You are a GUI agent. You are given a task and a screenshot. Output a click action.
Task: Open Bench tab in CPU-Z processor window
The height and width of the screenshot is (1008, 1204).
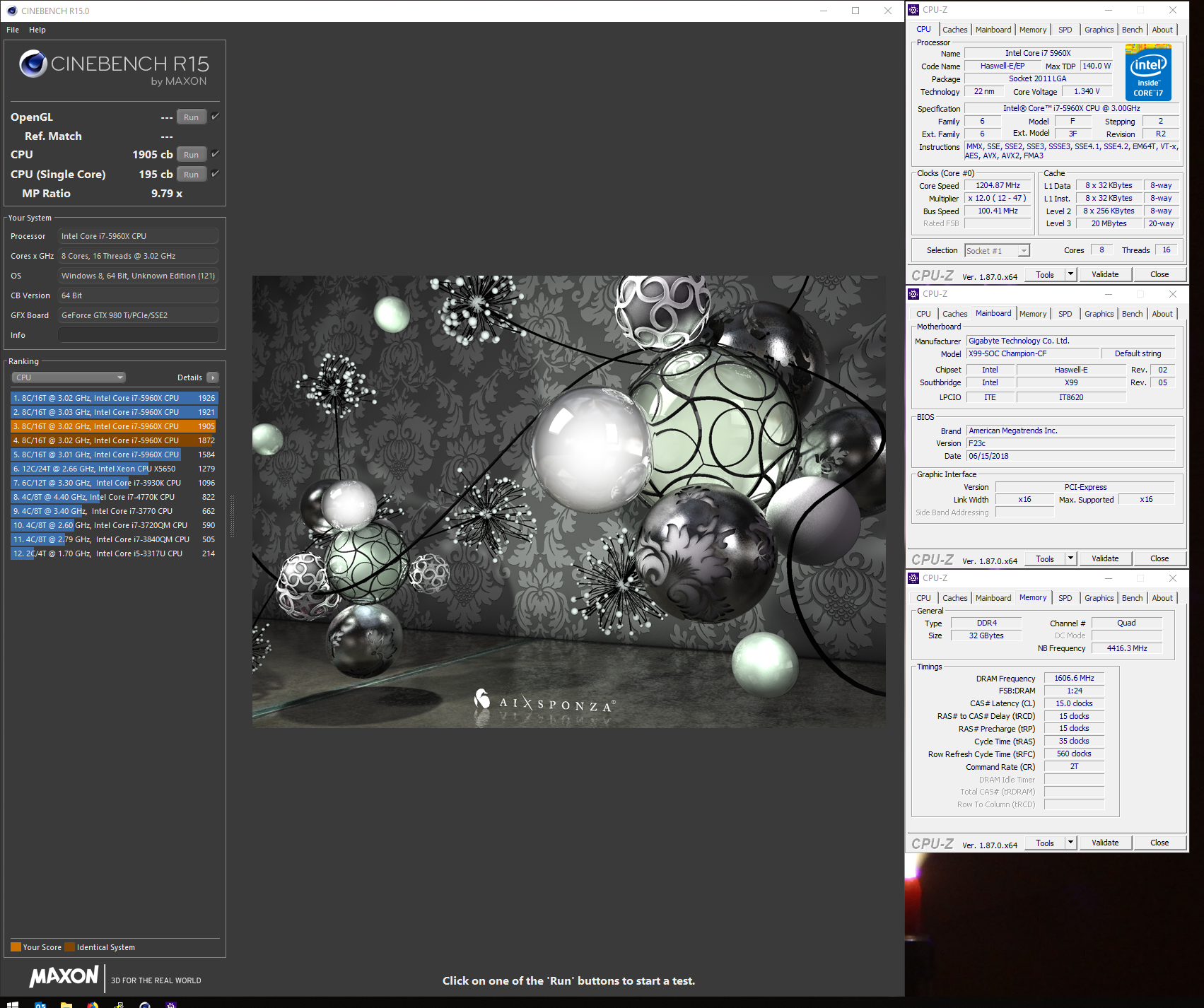pos(1132,30)
